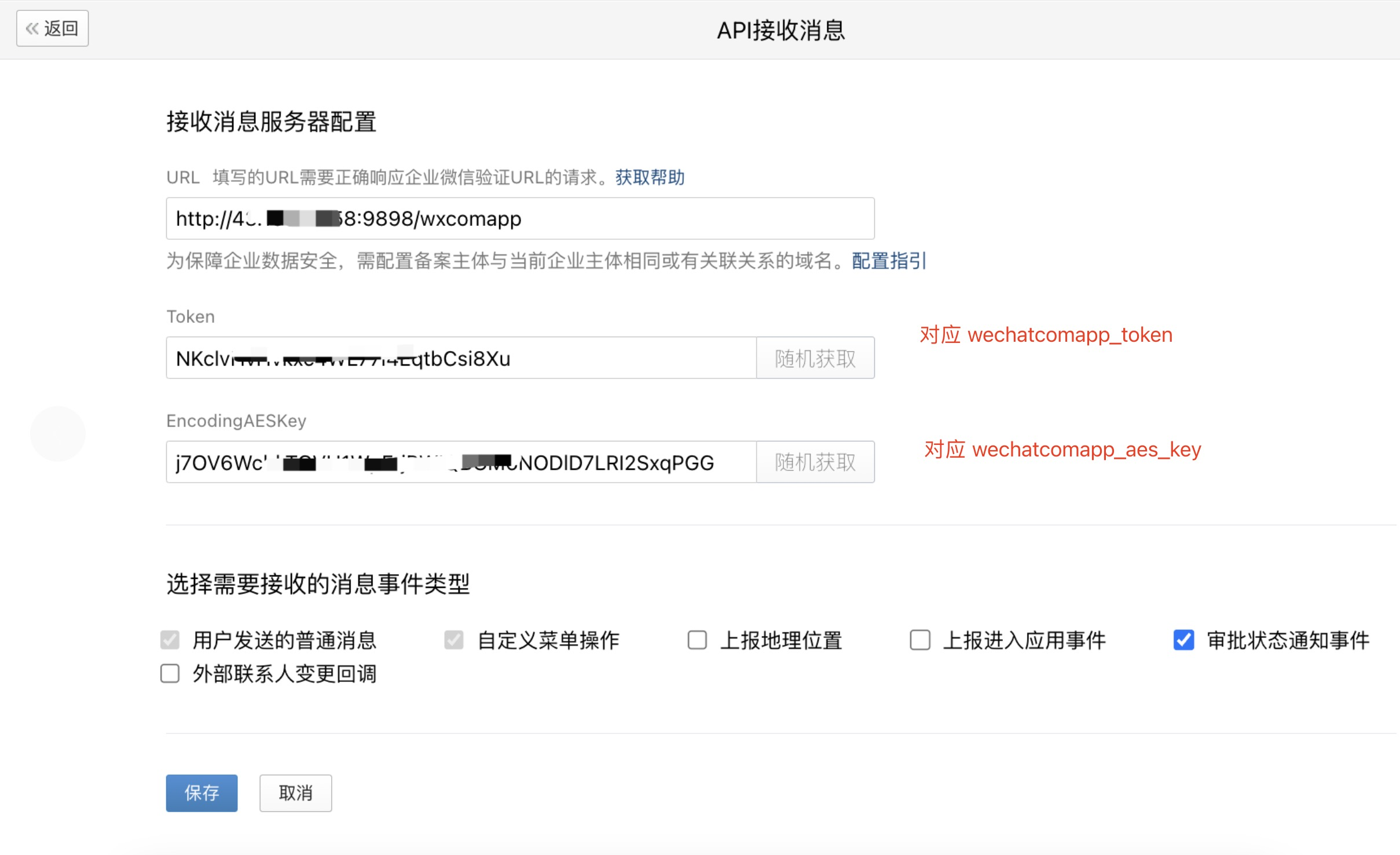Click 随机获取 next to Token field
Image resolution: width=1400 pixels, height=855 pixels.
[815, 359]
